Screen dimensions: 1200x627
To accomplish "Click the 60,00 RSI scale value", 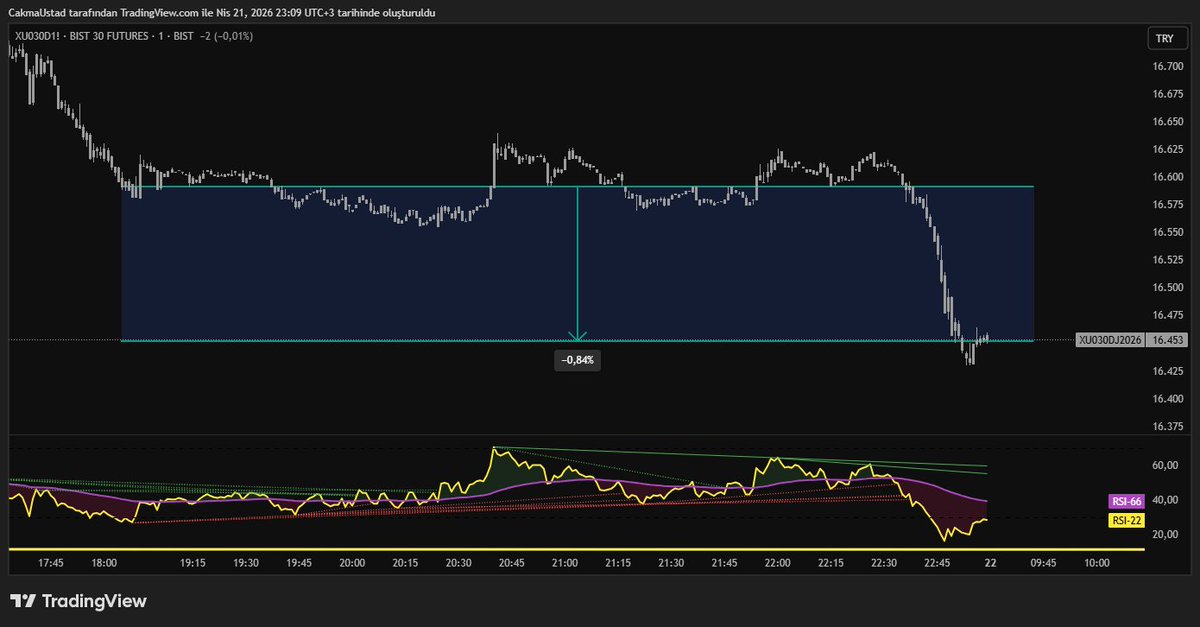I will (x=1167, y=466).
